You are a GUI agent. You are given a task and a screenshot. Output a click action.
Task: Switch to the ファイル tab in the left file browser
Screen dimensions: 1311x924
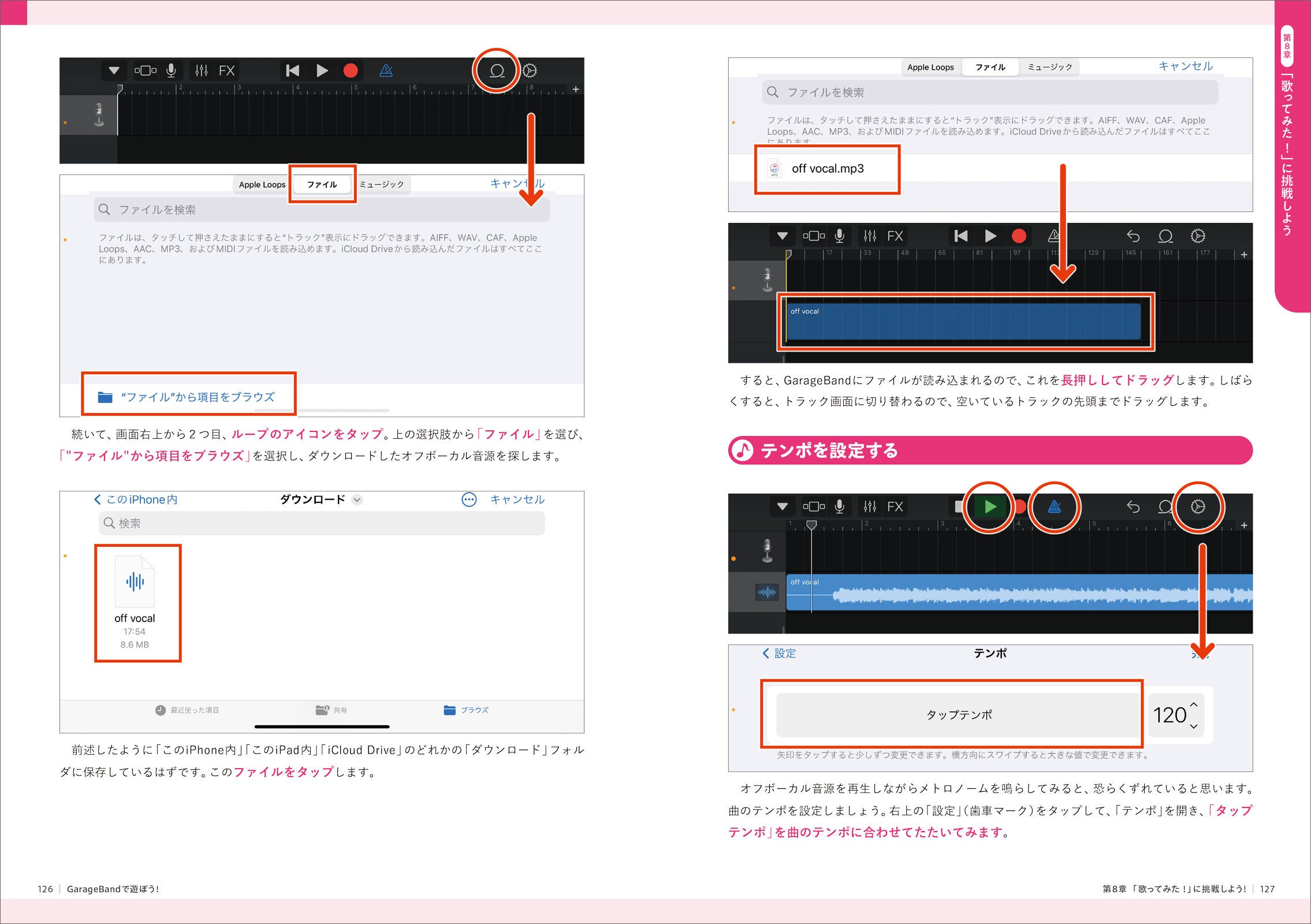click(322, 184)
